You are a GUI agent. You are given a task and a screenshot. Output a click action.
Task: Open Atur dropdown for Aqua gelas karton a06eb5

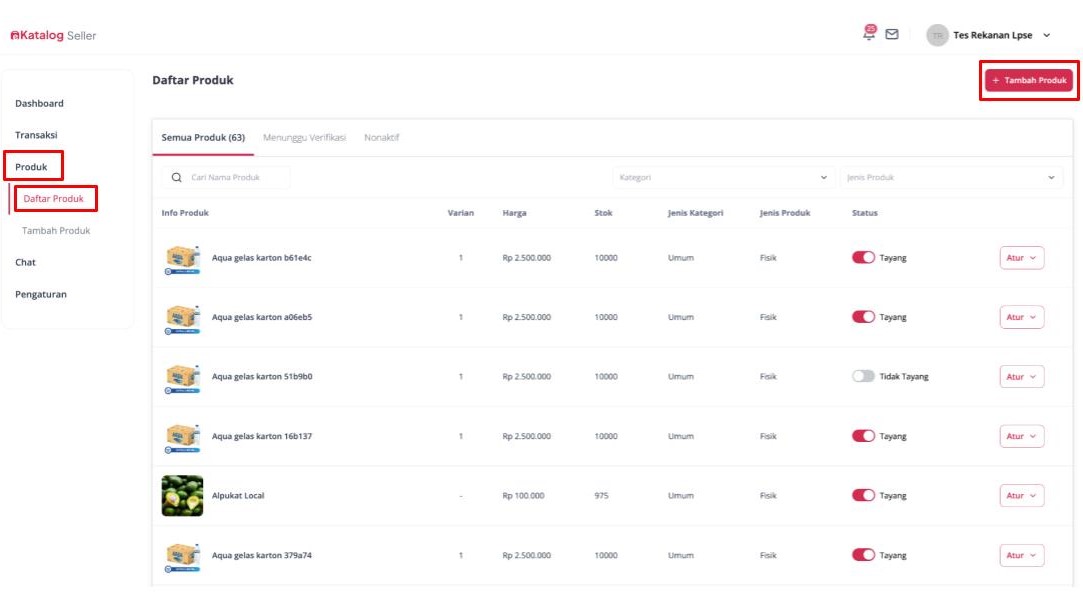click(x=1021, y=317)
